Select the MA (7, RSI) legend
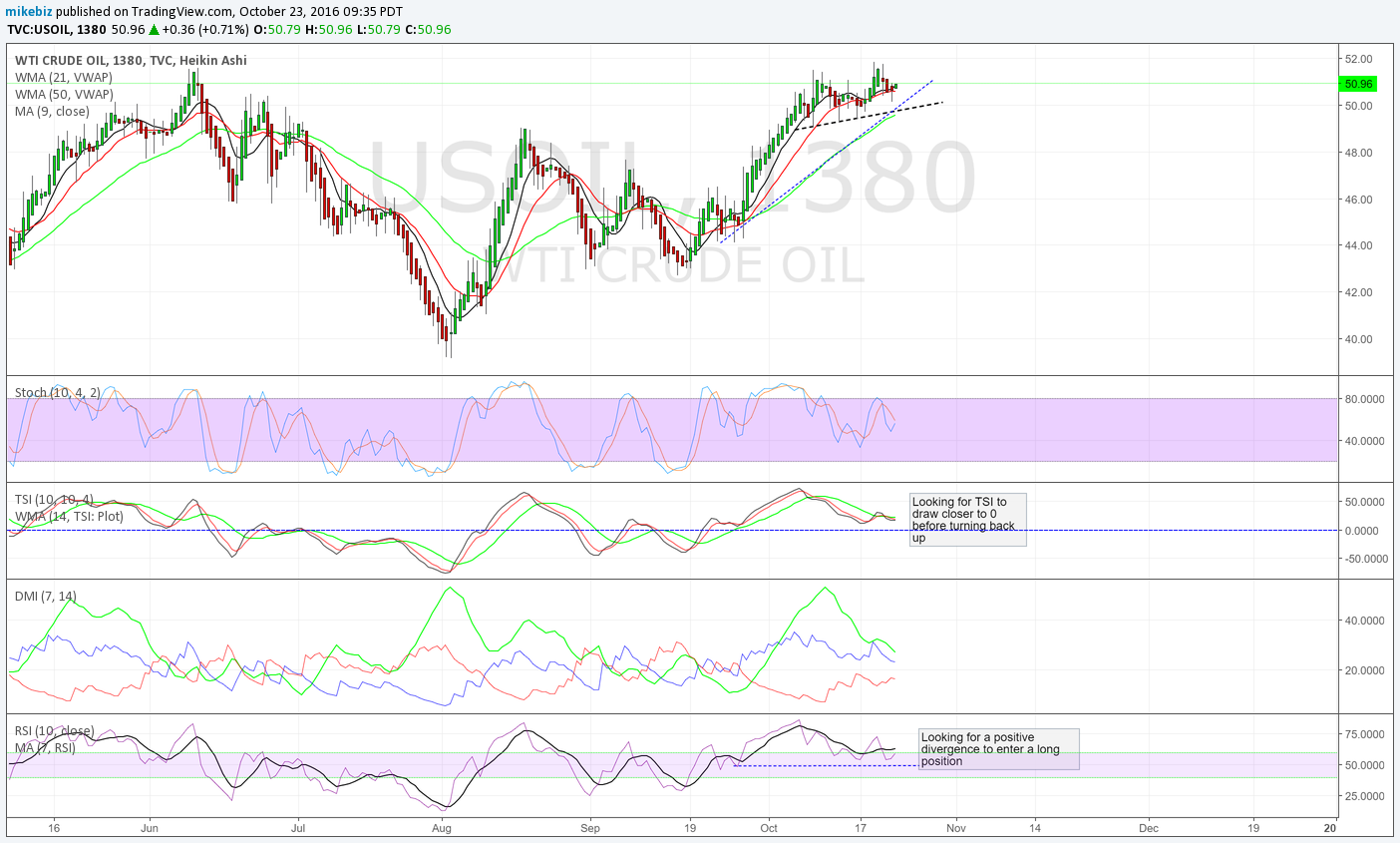Image resolution: width=1400 pixels, height=843 pixels. pyautogui.click(x=45, y=748)
